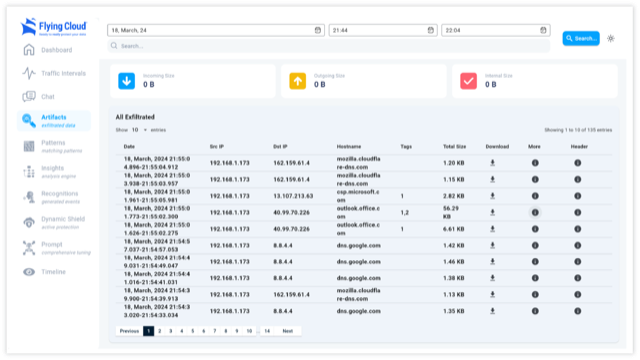Click the Chat bubbles icon

coord(29,97)
